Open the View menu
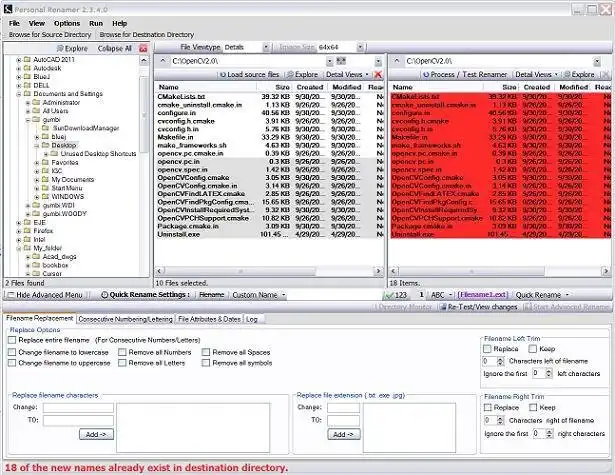This screenshot has height=475, width=615. 37,24
